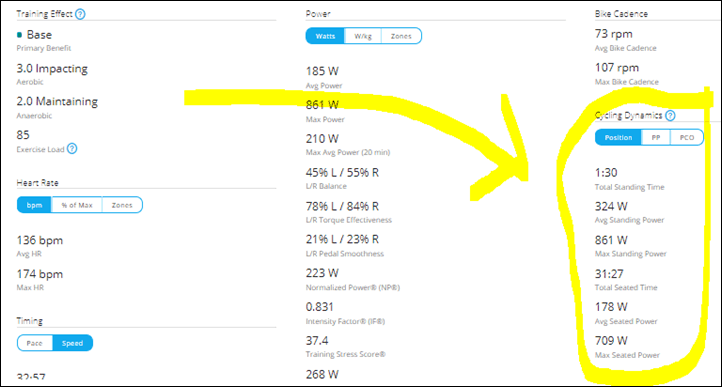Click the 1:30 Total Standing Time value

click(606, 173)
